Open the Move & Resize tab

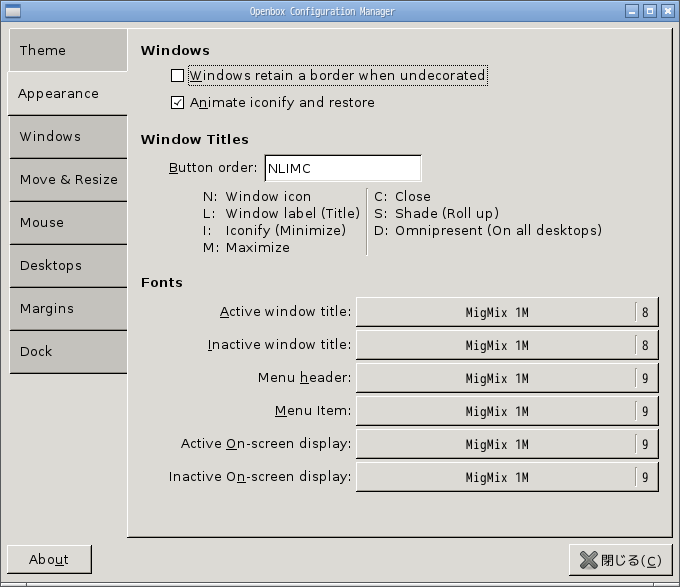point(68,179)
